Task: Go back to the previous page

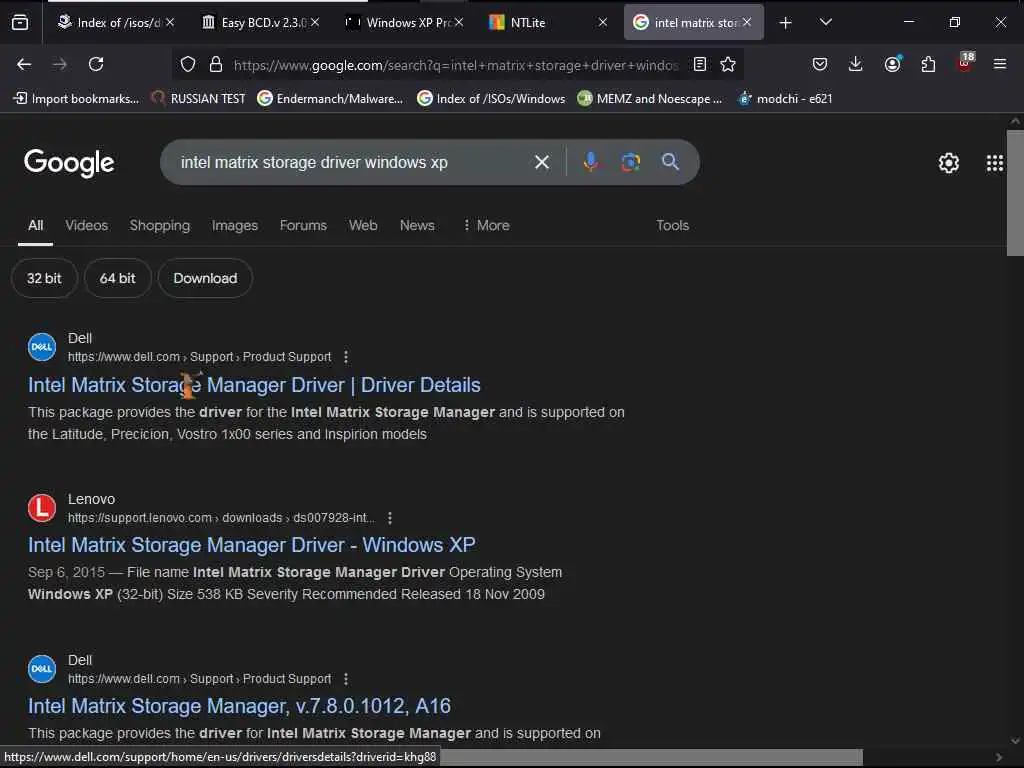Action: (x=24, y=64)
